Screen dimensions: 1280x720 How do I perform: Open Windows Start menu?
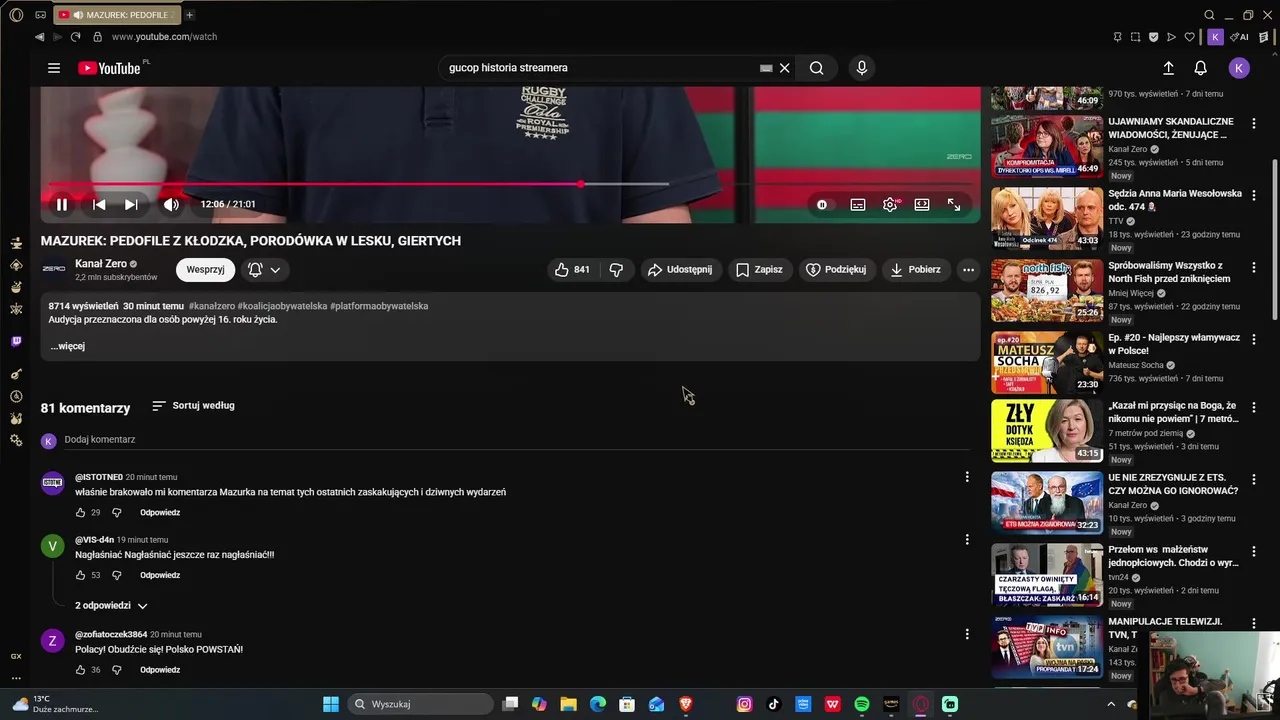(x=331, y=704)
